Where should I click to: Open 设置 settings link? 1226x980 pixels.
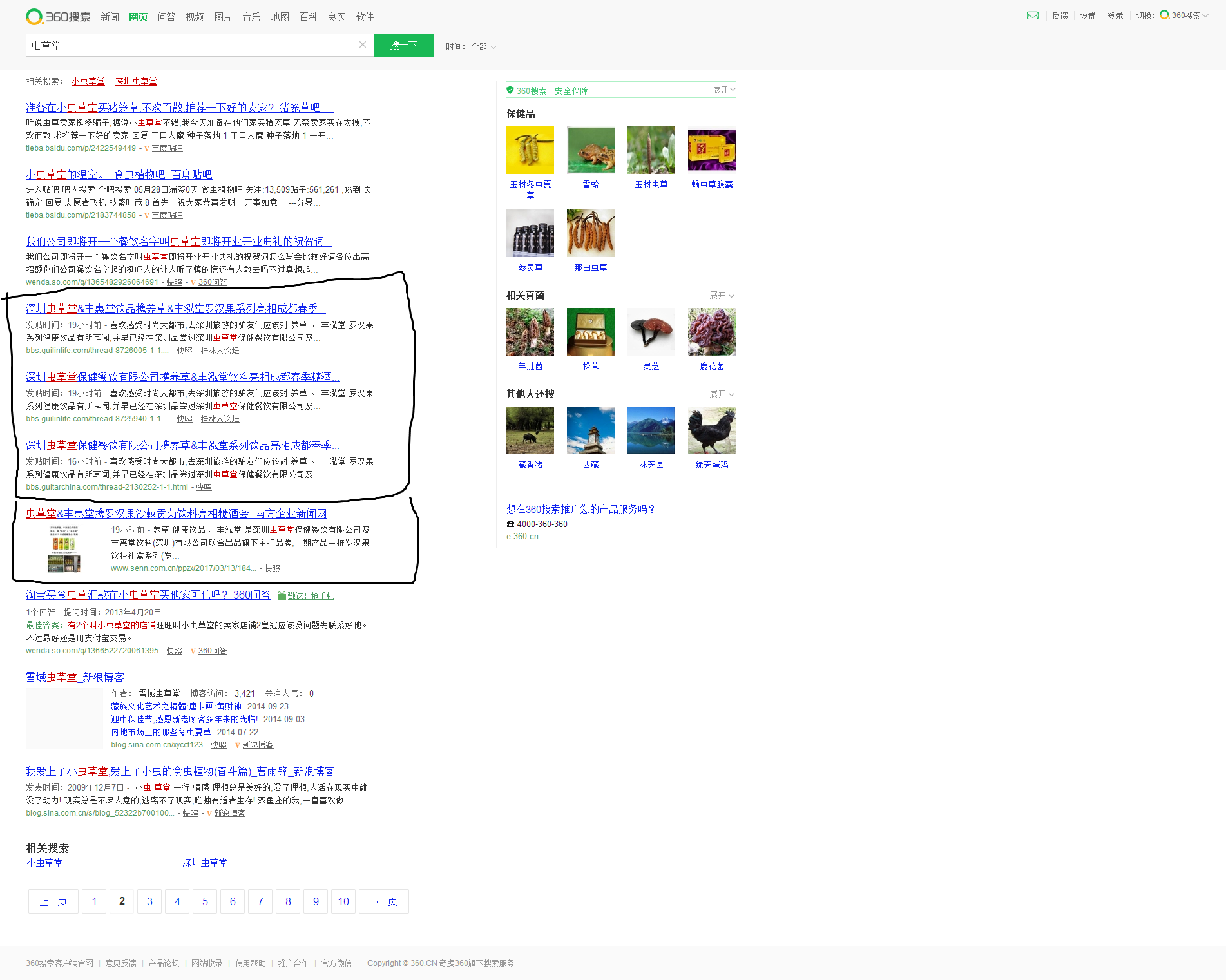coord(1087,15)
